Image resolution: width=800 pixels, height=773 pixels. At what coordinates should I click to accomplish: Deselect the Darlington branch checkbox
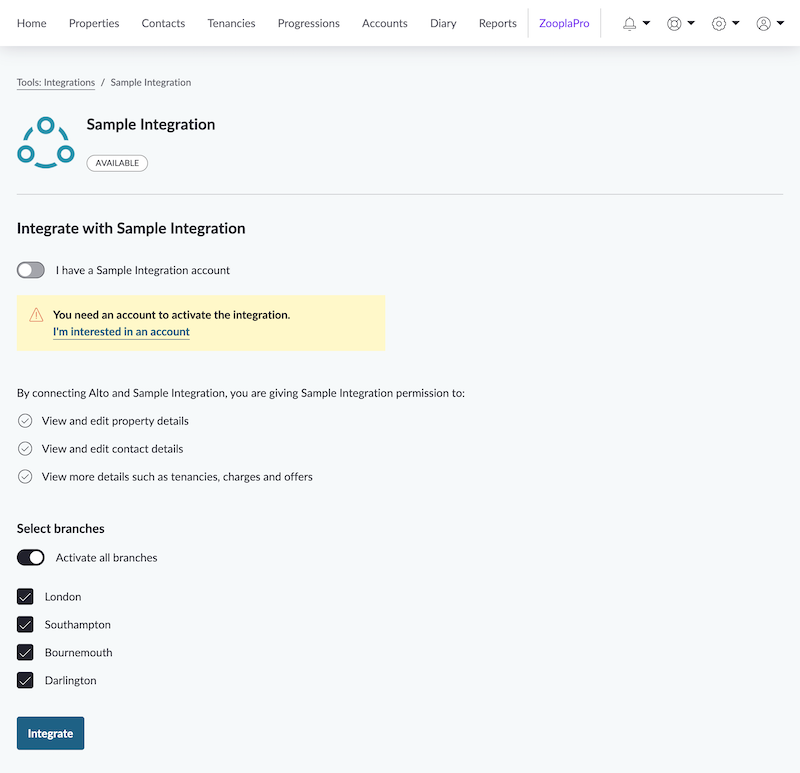(25, 681)
